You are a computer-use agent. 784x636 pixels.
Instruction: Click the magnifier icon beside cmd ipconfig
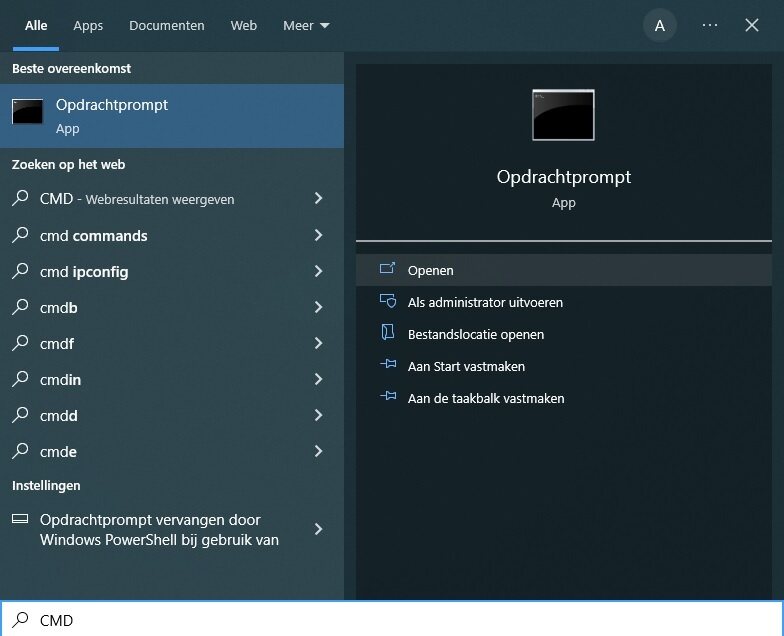click(x=20, y=270)
